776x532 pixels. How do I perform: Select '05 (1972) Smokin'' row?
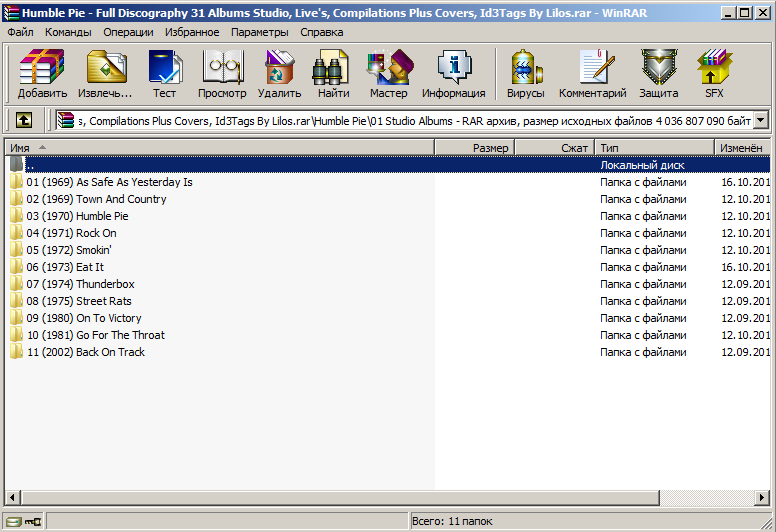(x=388, y=249)
